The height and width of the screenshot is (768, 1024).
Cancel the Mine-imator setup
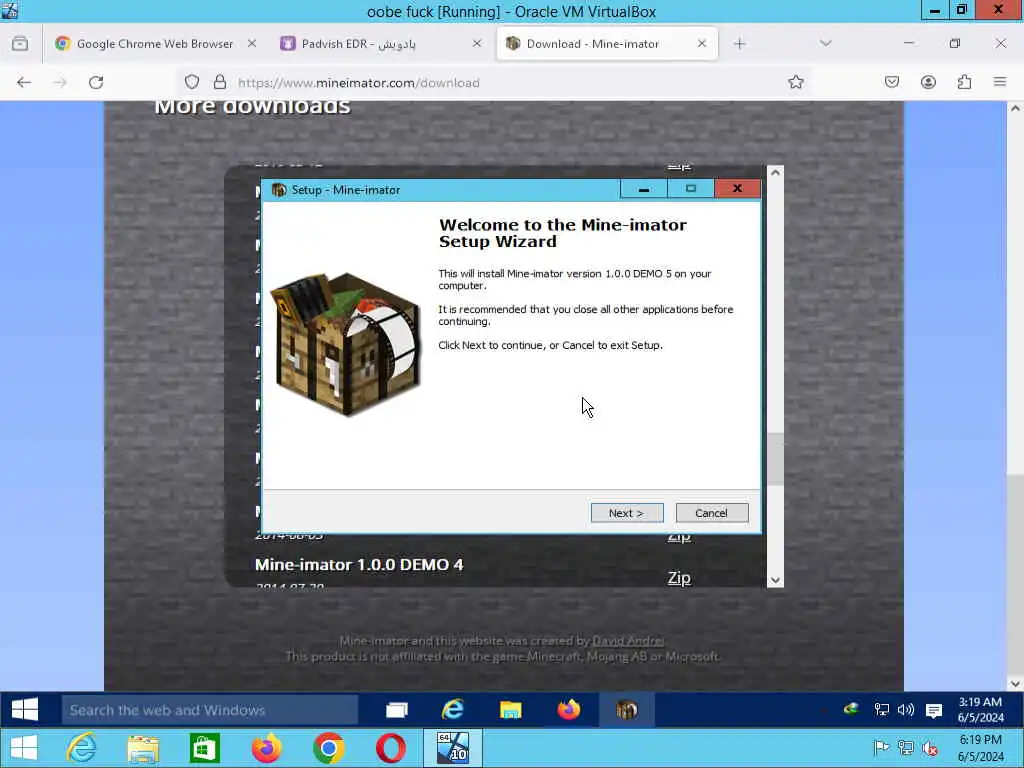tap(712, 513)
